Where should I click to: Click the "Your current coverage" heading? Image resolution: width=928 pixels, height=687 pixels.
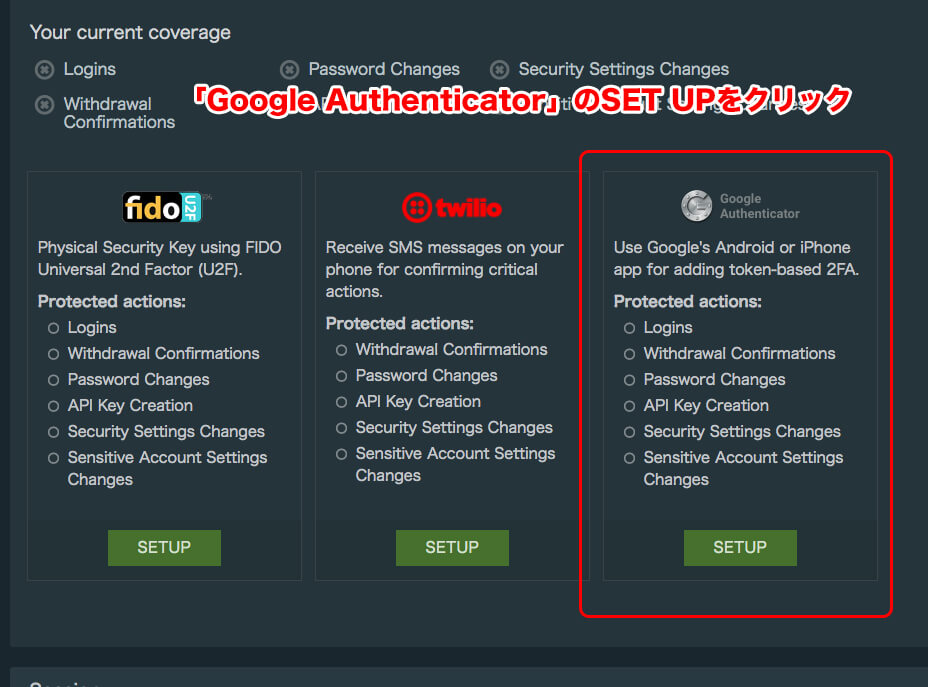click(130, 33)
